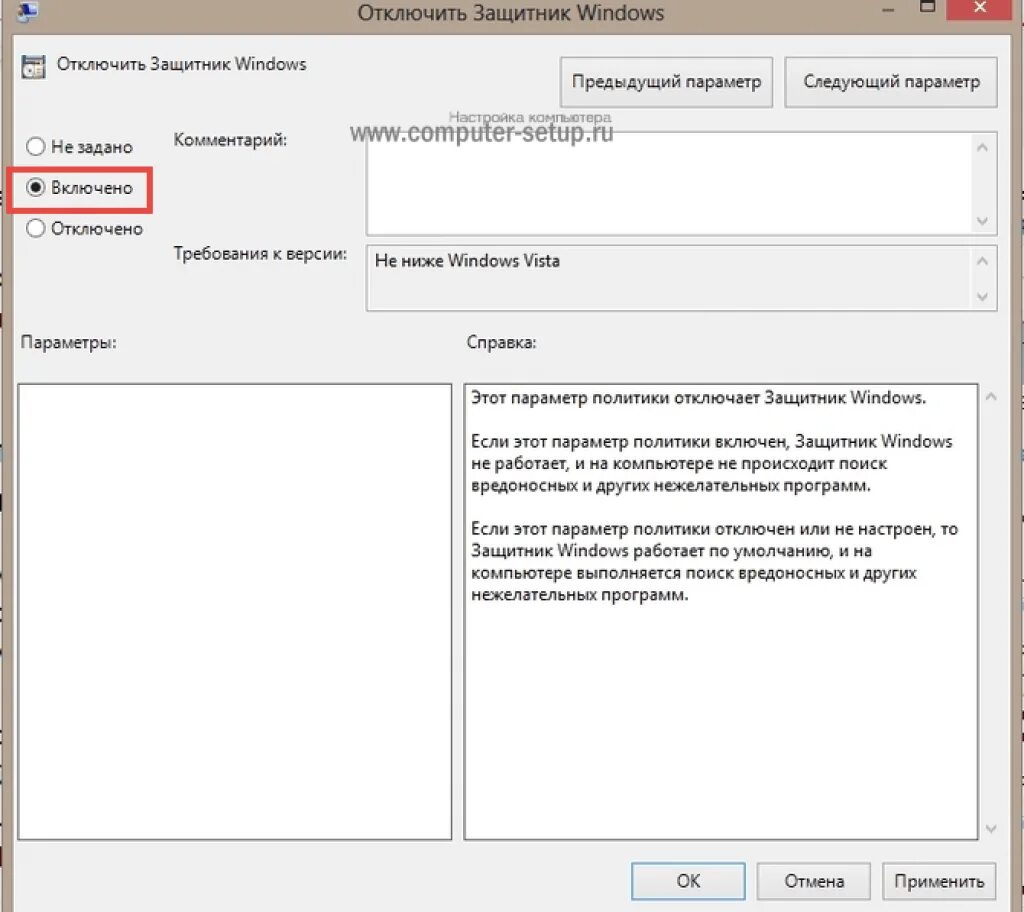1024x912 pixels.
Task: Click the help text "Этот параметр политики отключает Защитник Windows."
Action: [x=698, y=397]
